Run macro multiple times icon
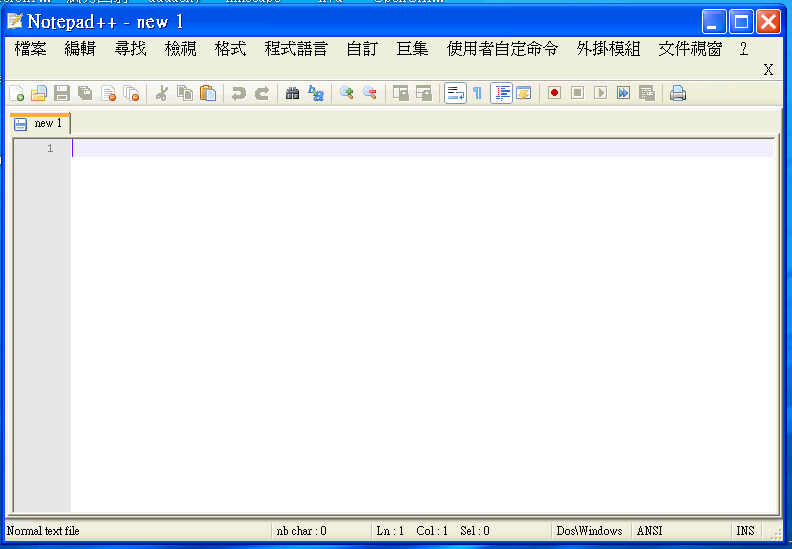The height and width of the screenshot is (549, 792). [x=623, y=93]
